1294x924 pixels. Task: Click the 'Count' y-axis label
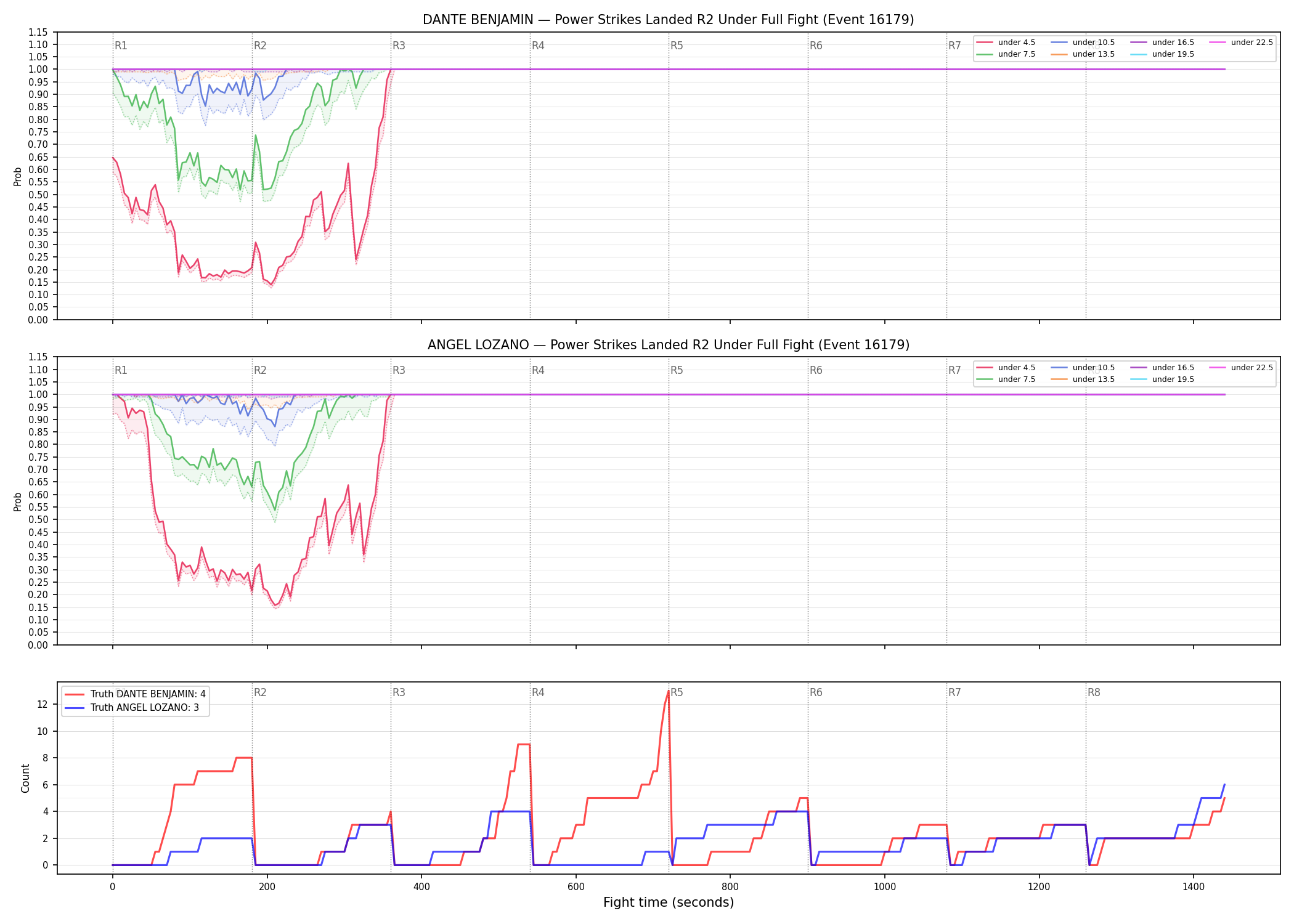(25, 778)
